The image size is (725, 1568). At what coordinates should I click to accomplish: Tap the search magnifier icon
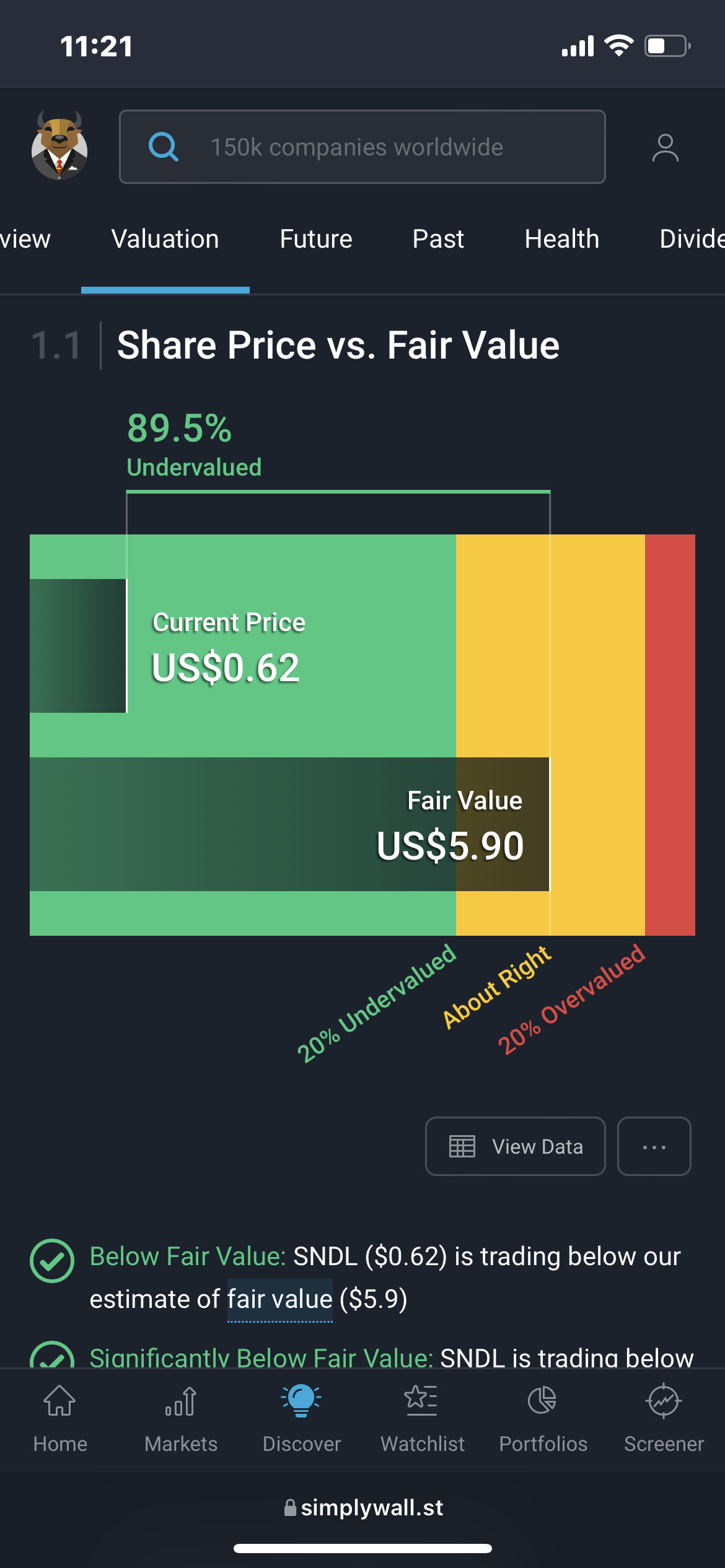click(164, 147)
